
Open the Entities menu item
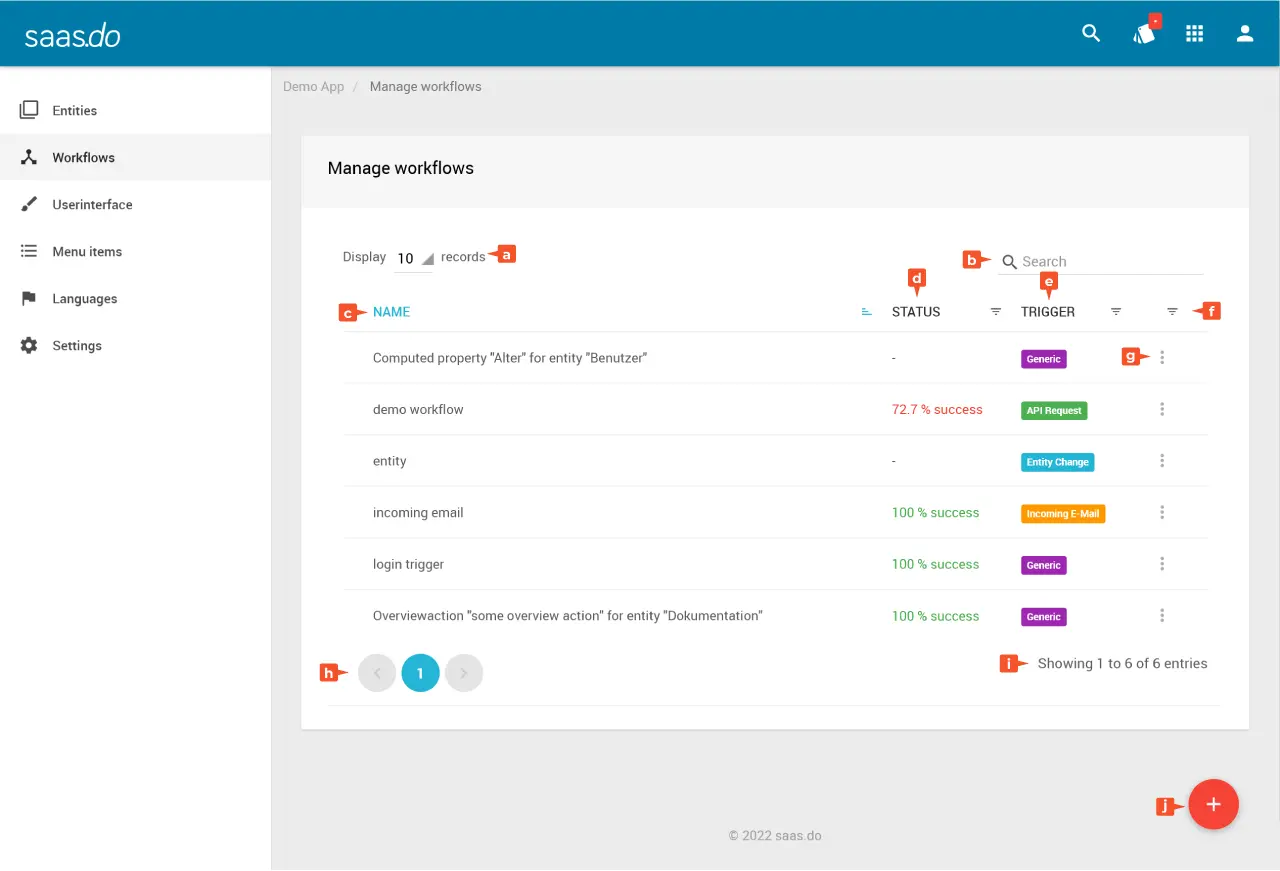tap(75, 111)
